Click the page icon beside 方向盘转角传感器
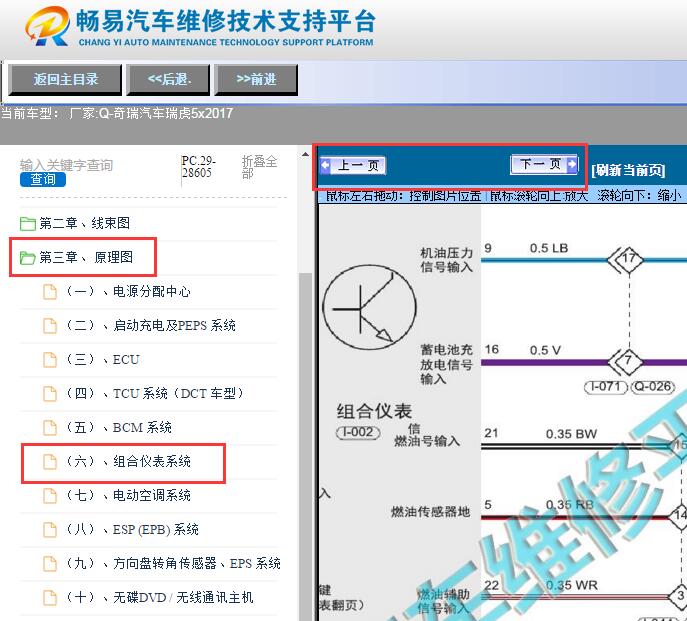The height and width of the screenshot is (621, 687). [50, 564]
